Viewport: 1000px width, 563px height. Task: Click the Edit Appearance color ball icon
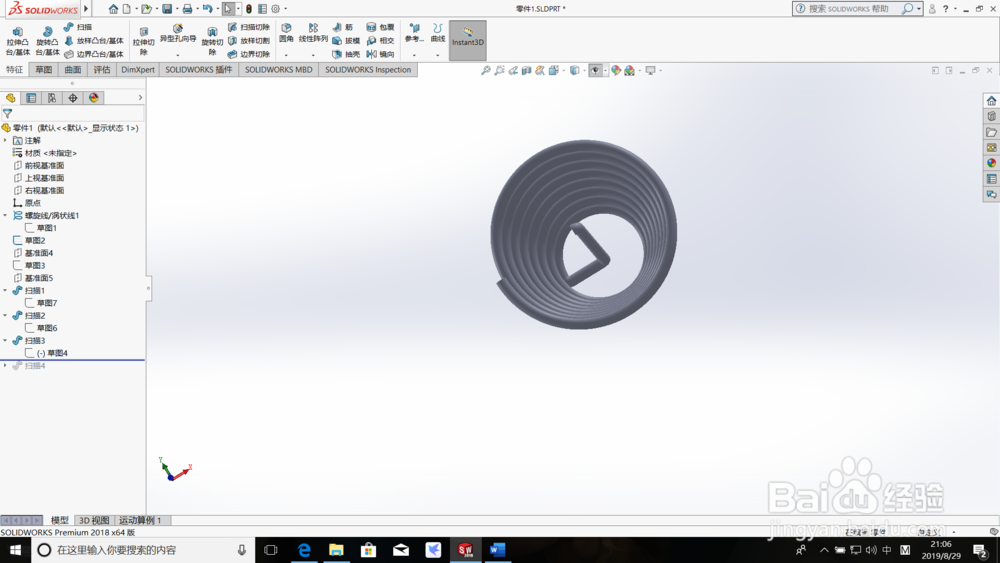[615, 70]
